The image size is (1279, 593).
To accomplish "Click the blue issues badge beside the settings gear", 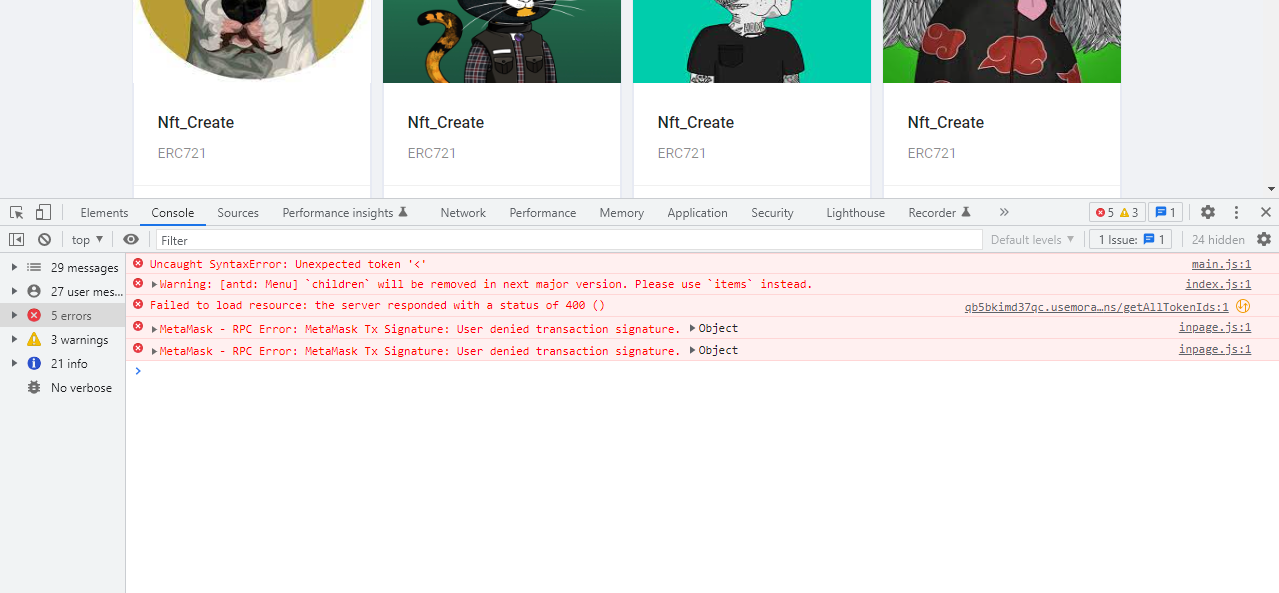I will pyautogui.click(x=1165, y=213).
